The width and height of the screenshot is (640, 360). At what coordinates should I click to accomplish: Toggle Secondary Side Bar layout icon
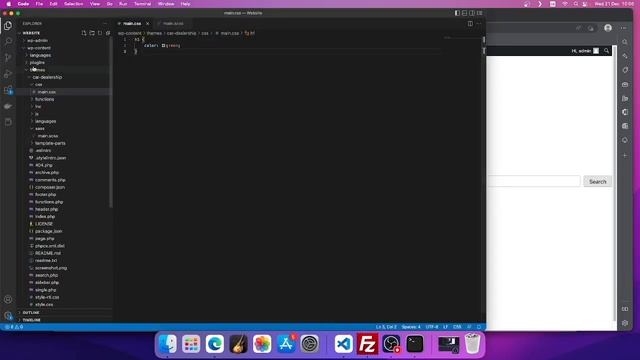click(472, 13)
